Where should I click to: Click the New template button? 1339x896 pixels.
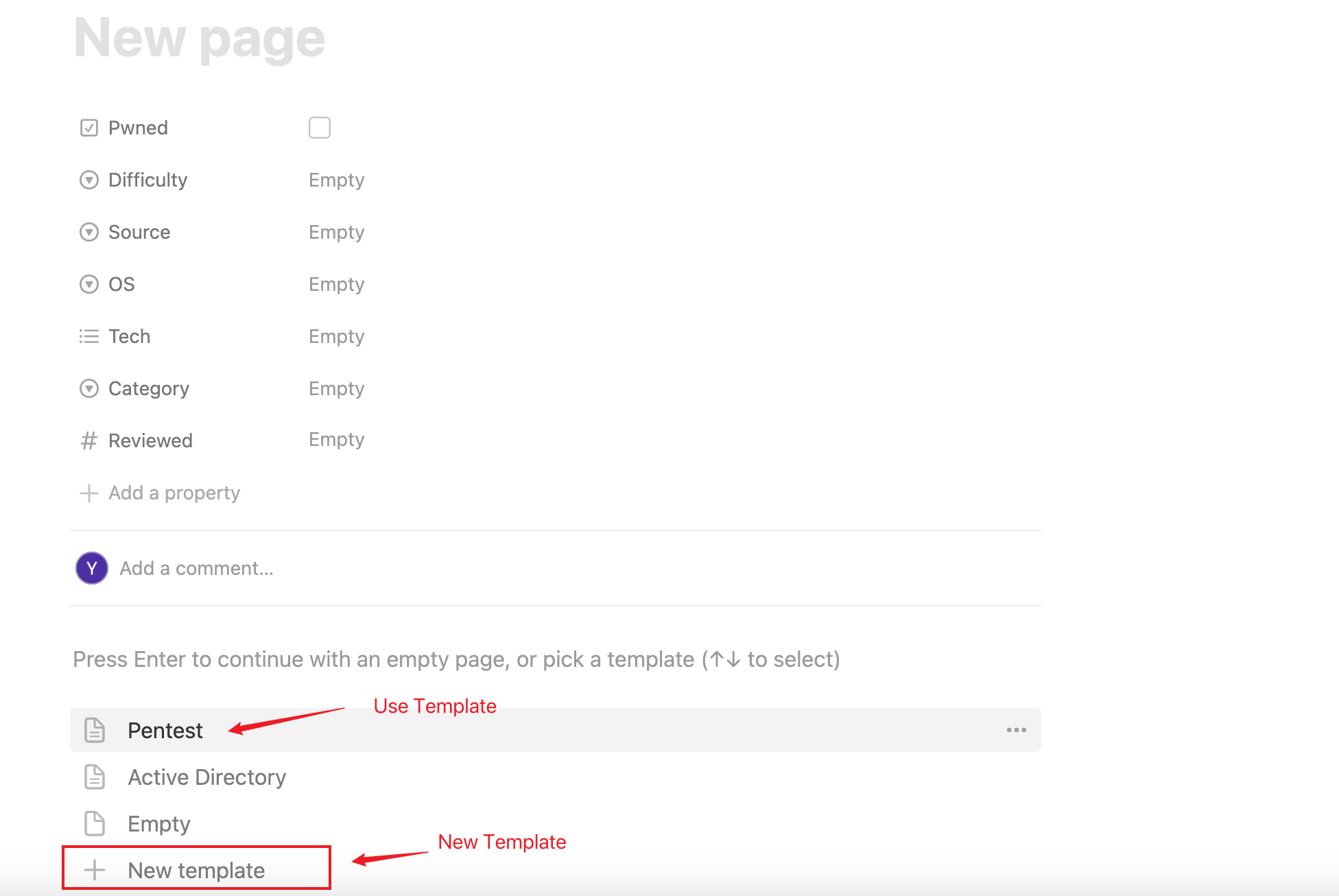click(x=196, y=869)
